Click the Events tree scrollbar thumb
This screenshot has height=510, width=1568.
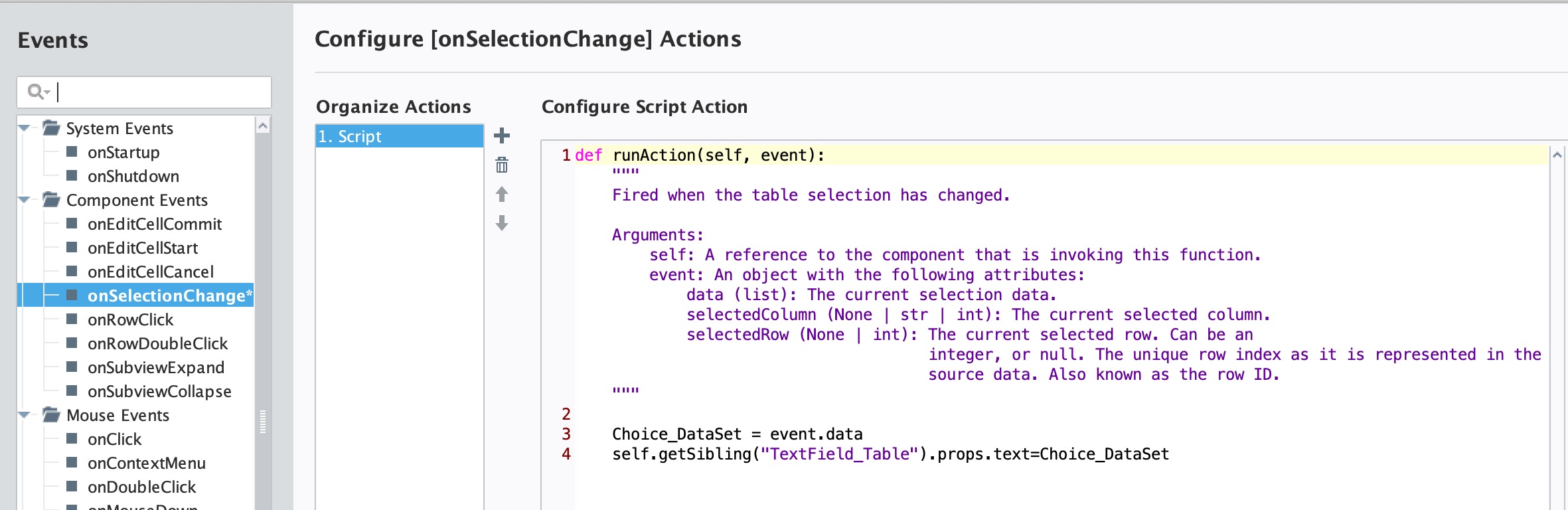[263, 321]
